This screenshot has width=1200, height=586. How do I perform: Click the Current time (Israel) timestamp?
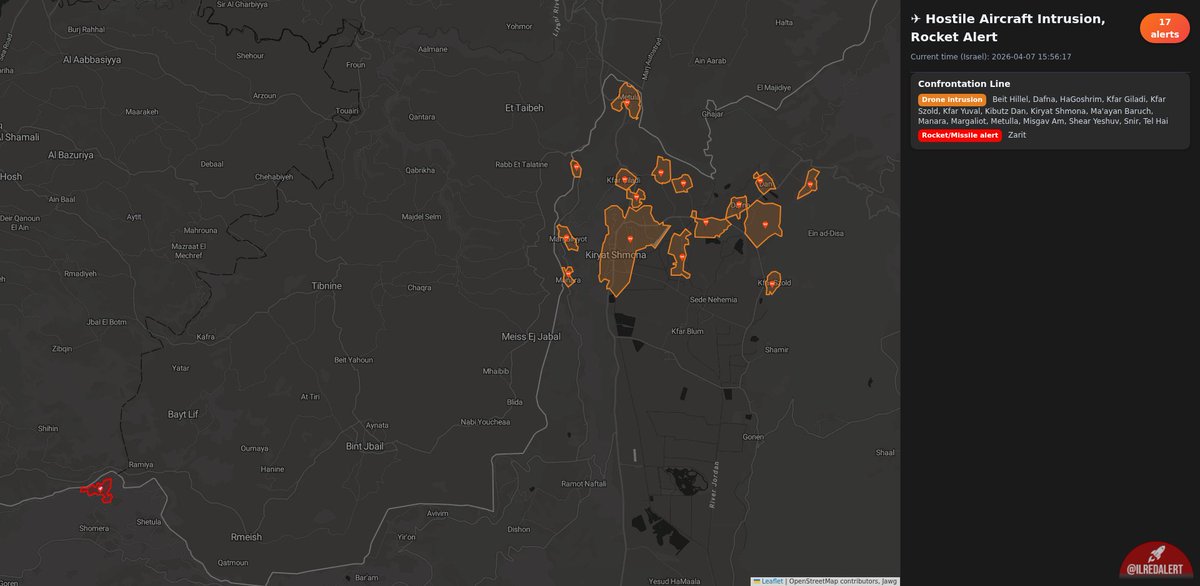point(991,57)
